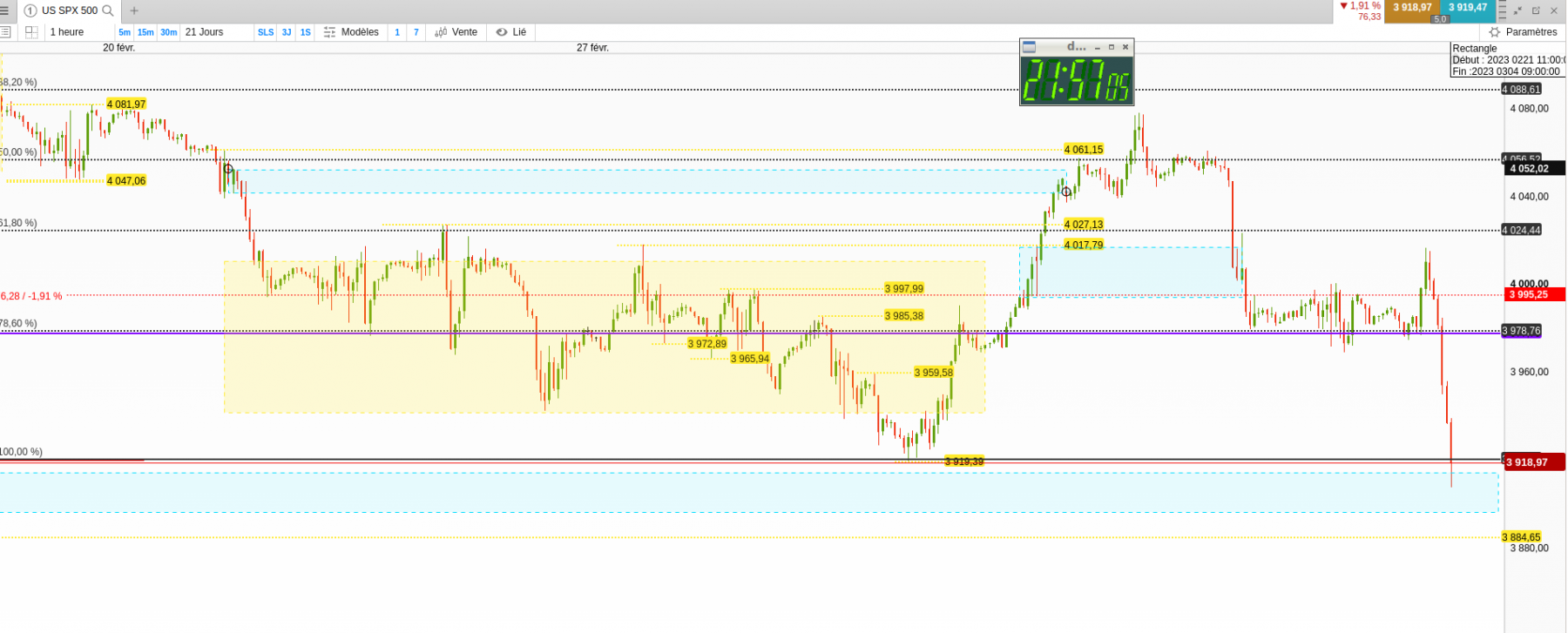1568x633 pixels.
Task: Select the SLS quick preset
Action: 266,32
